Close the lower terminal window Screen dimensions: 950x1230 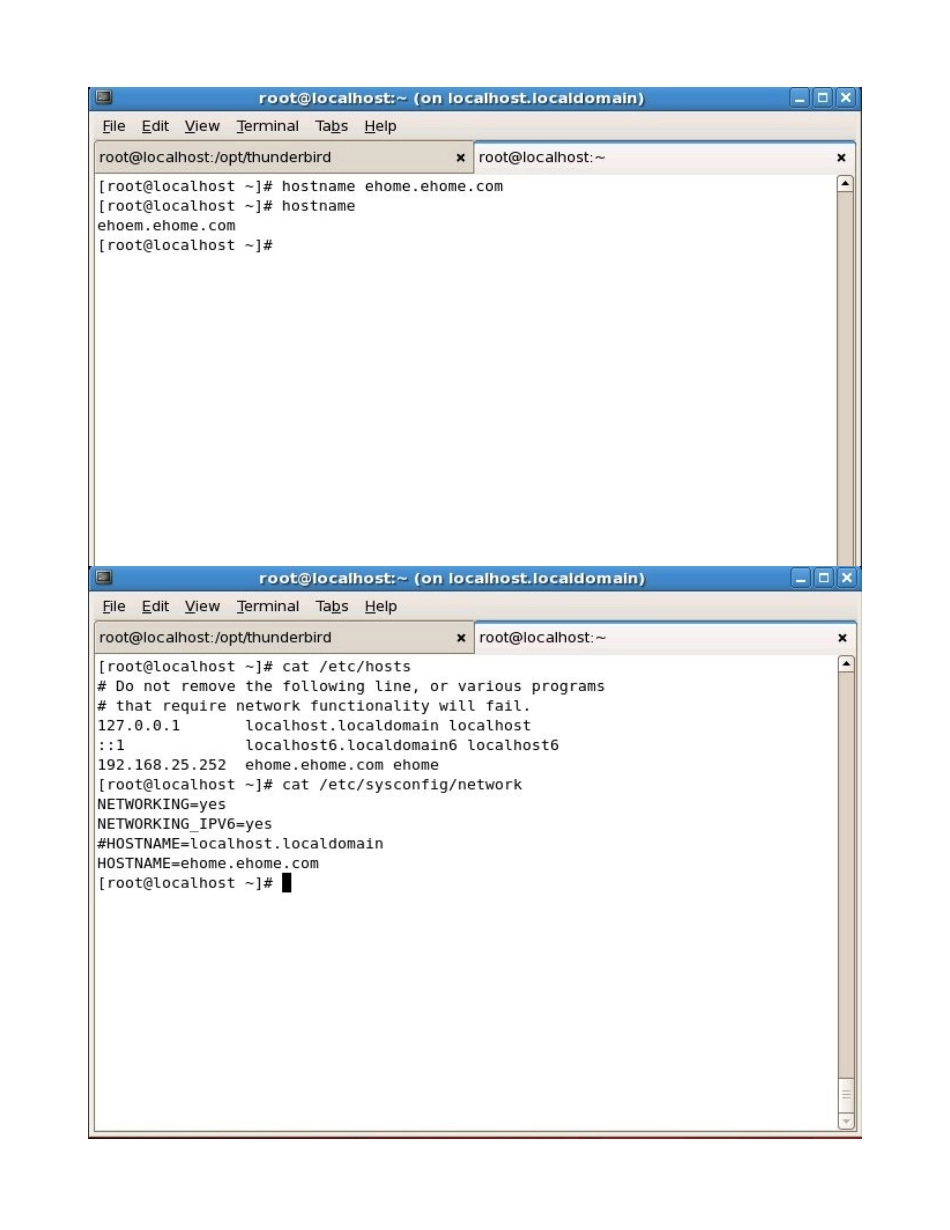(x=846, y=579)
